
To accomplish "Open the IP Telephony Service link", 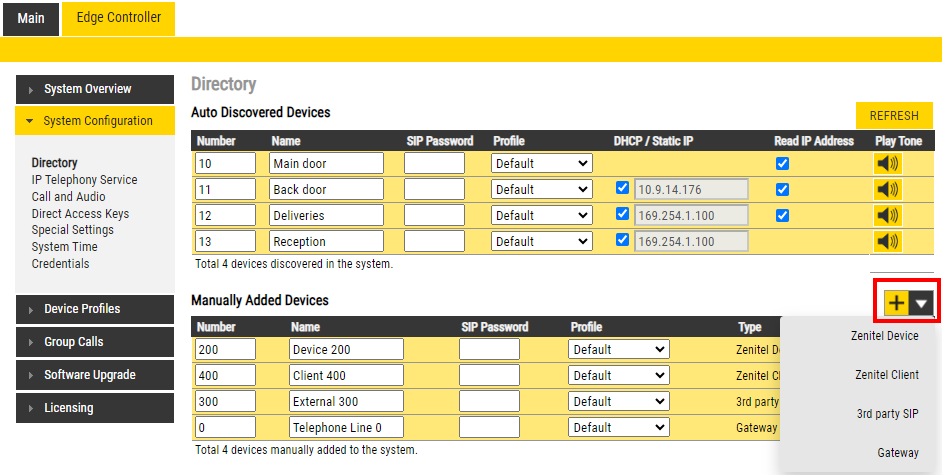I will [x=84, y=180].
